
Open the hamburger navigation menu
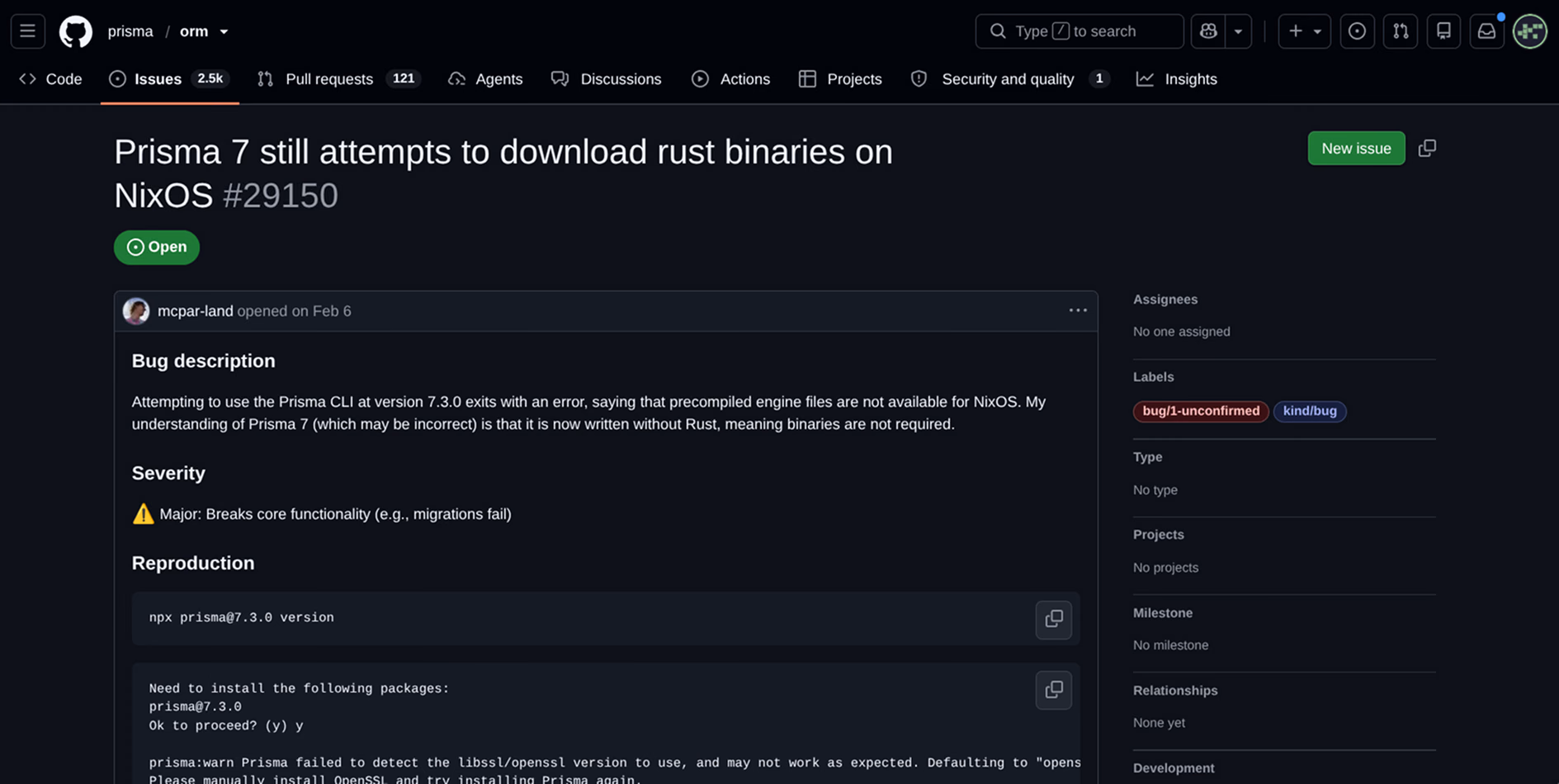click(x=27, y=31)
